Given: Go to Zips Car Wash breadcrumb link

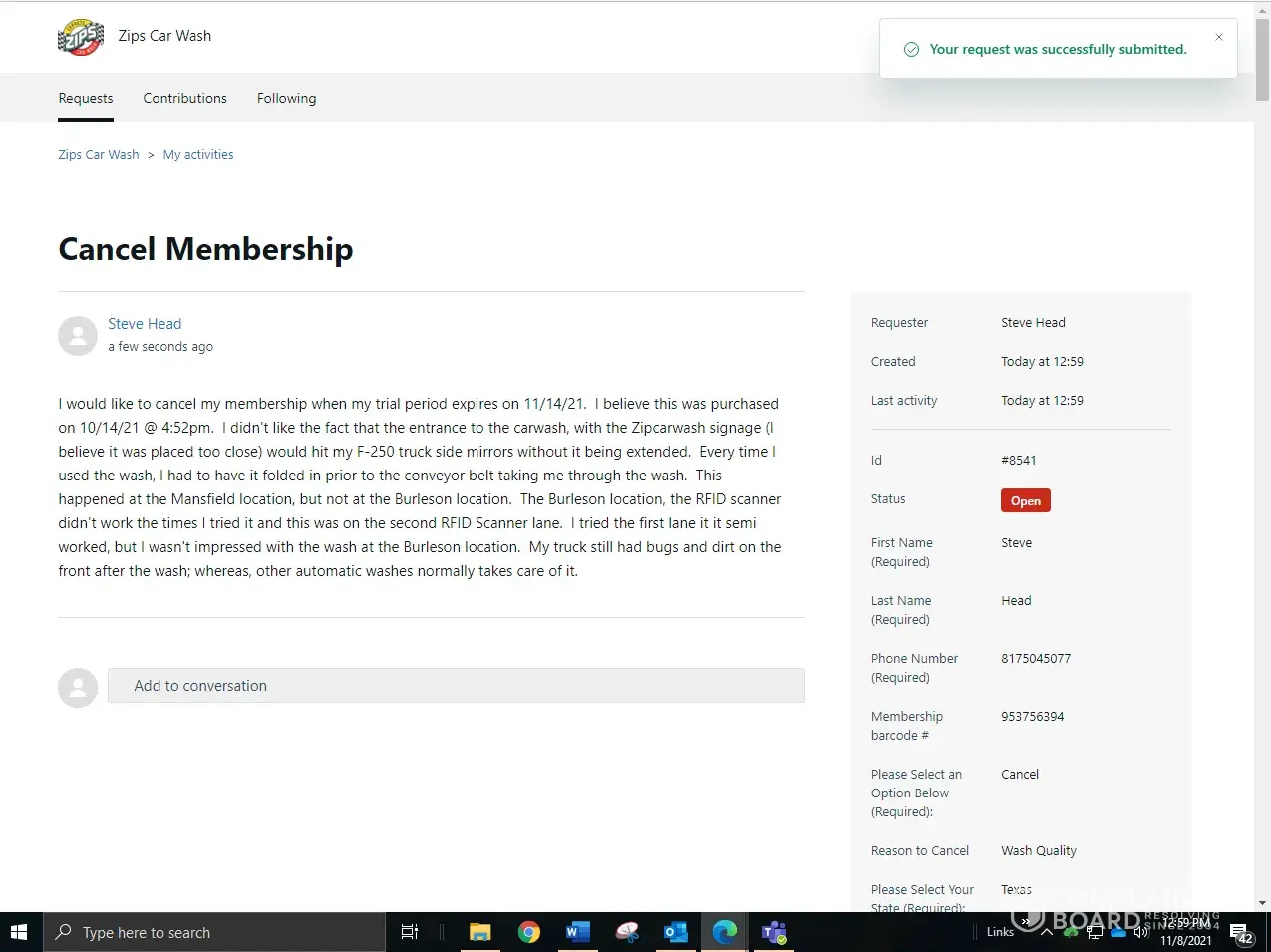Looking at the screenshot, I should (x=99, y=155).
